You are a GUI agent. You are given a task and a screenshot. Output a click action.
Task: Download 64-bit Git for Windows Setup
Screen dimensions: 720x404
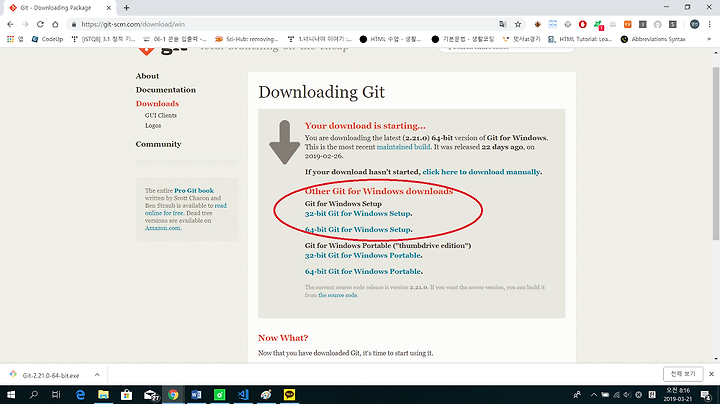click(x=358, y=230)
